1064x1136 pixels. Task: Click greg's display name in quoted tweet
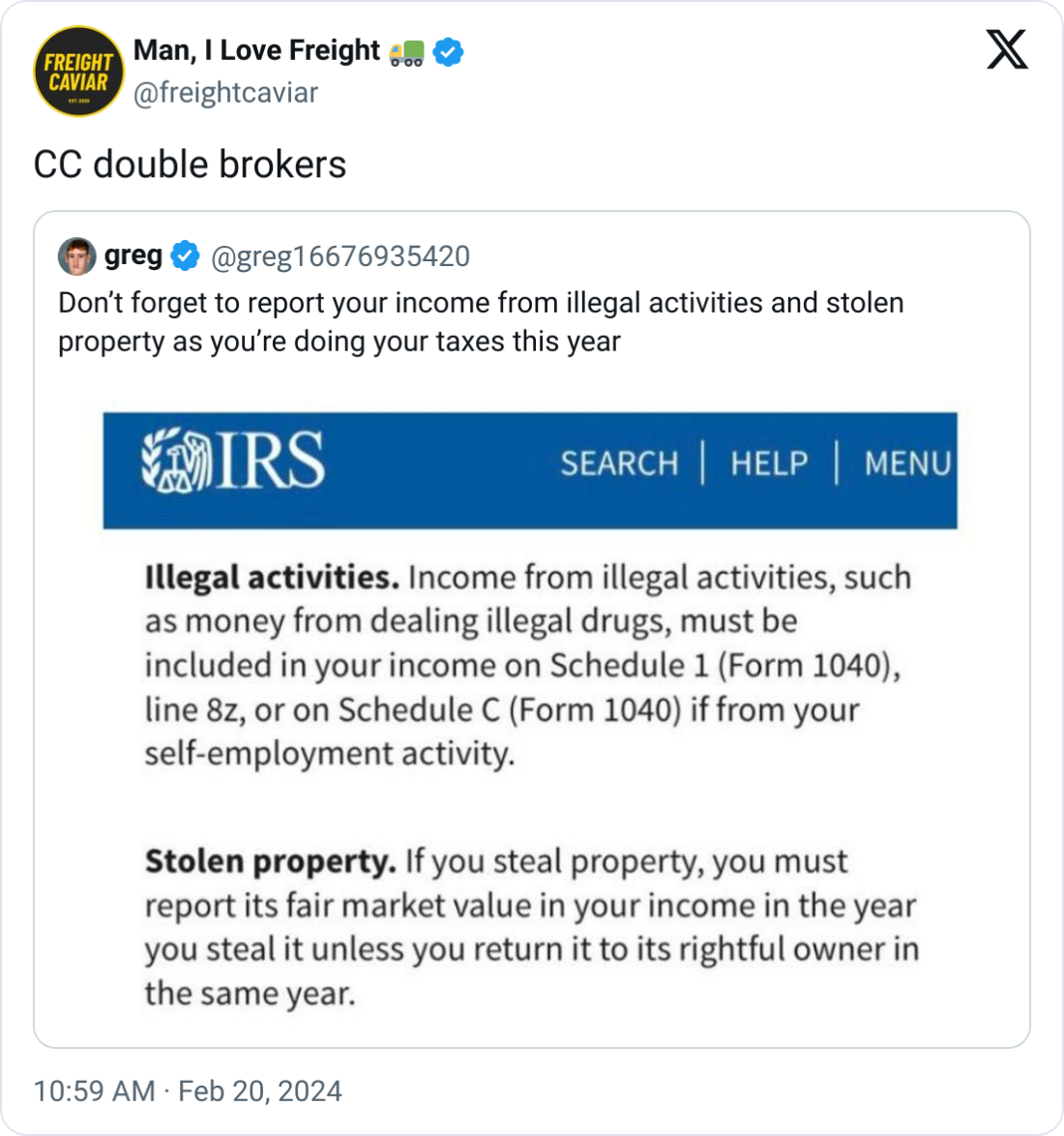[133, 255]
